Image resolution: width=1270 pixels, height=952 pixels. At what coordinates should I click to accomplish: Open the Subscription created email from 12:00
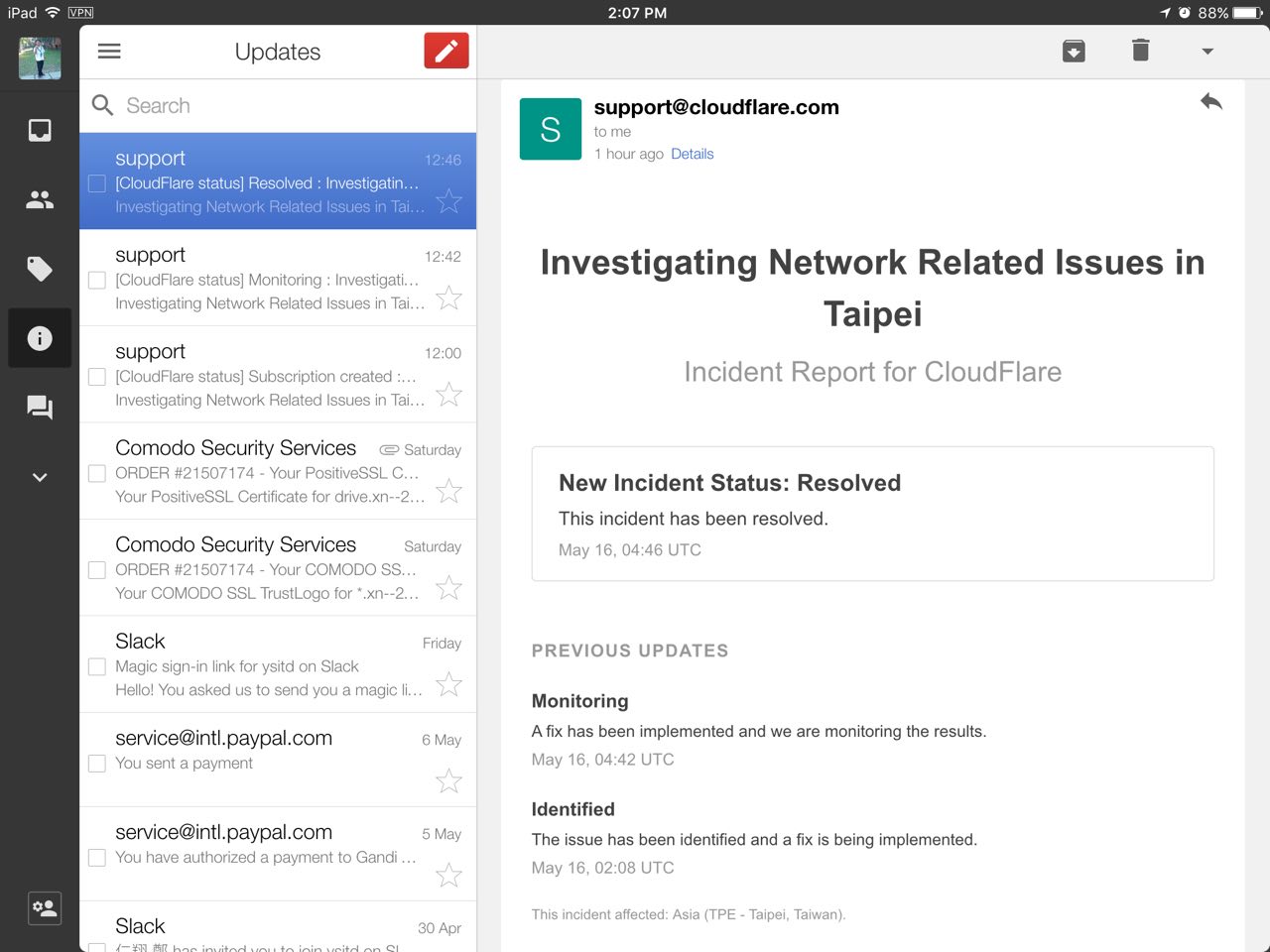pyautogui.click(x=268, y=376)
